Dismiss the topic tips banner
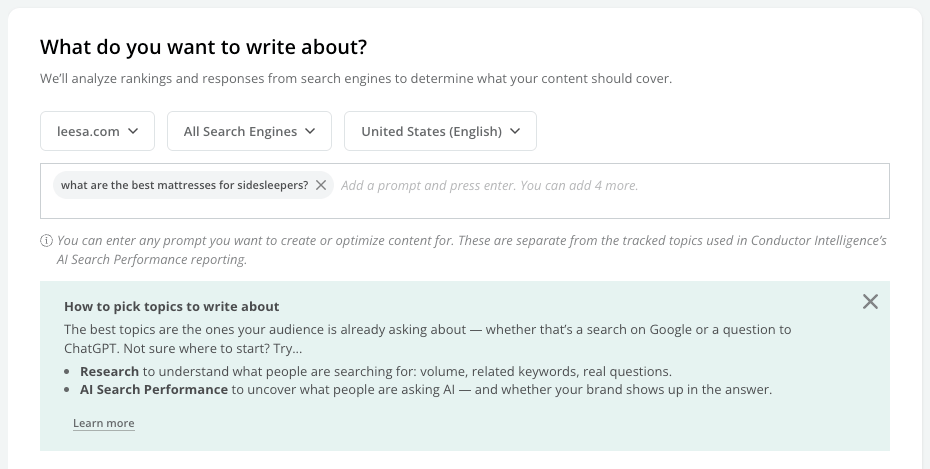The width and height of the screenshot is (930, 469). coord(870,302)
